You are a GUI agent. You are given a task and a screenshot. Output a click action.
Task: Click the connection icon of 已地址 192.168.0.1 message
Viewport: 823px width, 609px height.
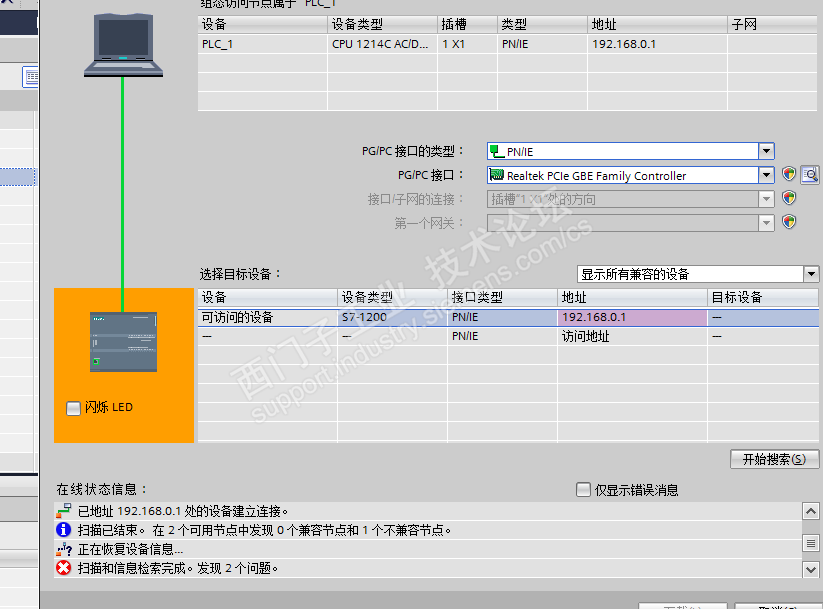tap(64, 511)
